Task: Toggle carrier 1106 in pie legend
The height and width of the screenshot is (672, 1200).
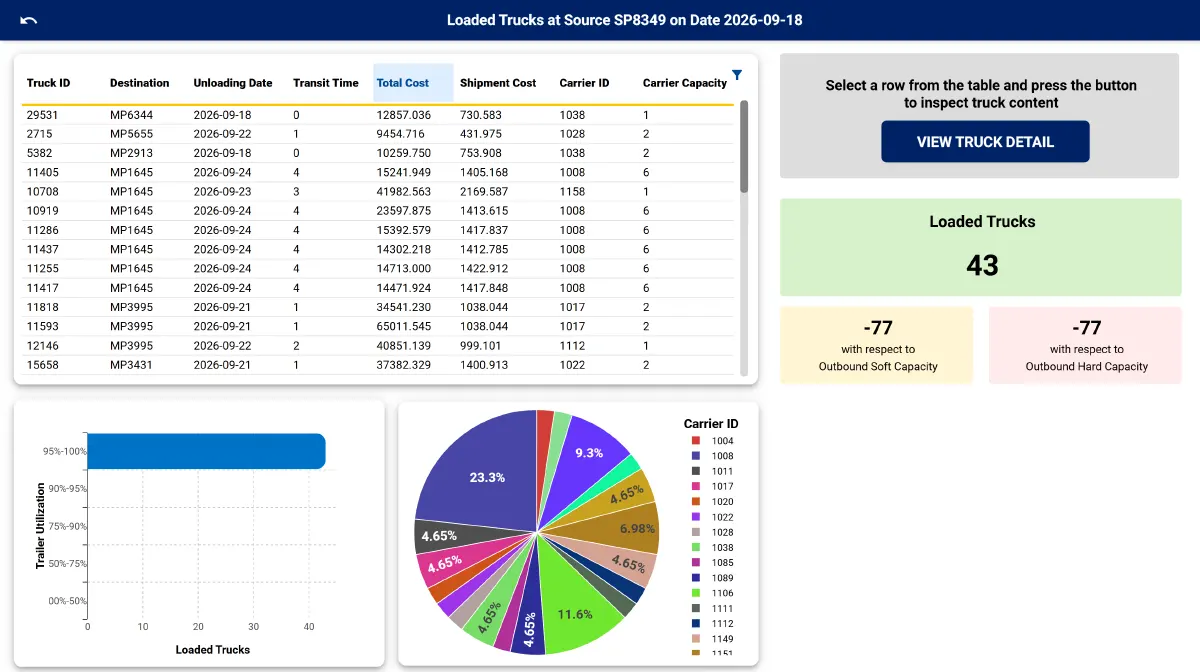Action: (711, 593)
